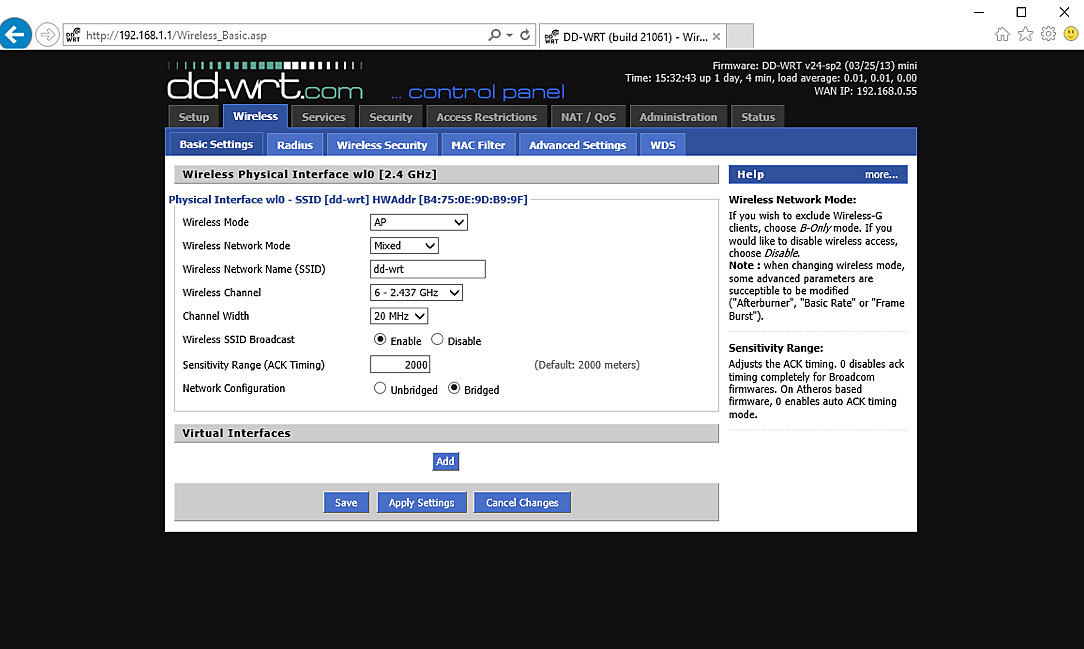Click the Apply Settings button
The height and width of the screenshot is (649, 1084).
[422, 502]
